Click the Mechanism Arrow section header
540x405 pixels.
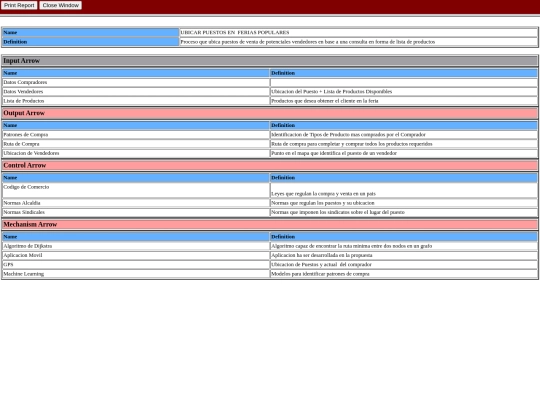270,225
